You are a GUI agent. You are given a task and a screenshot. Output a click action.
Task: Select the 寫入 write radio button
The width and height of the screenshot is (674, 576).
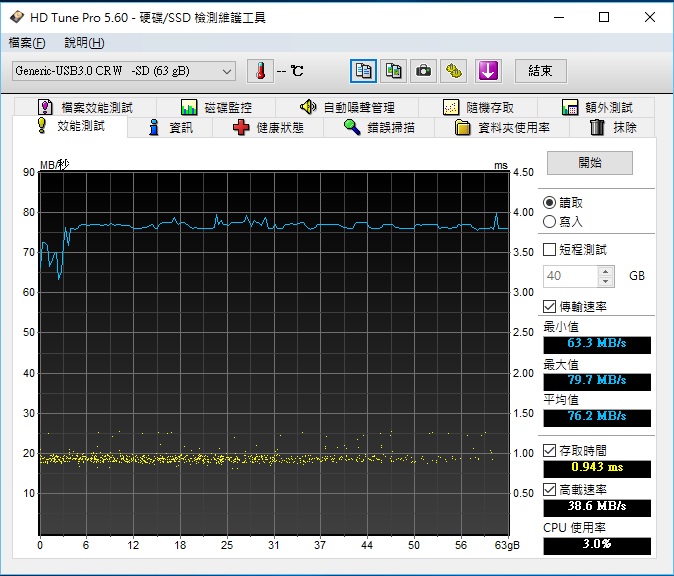coord(549,221)
